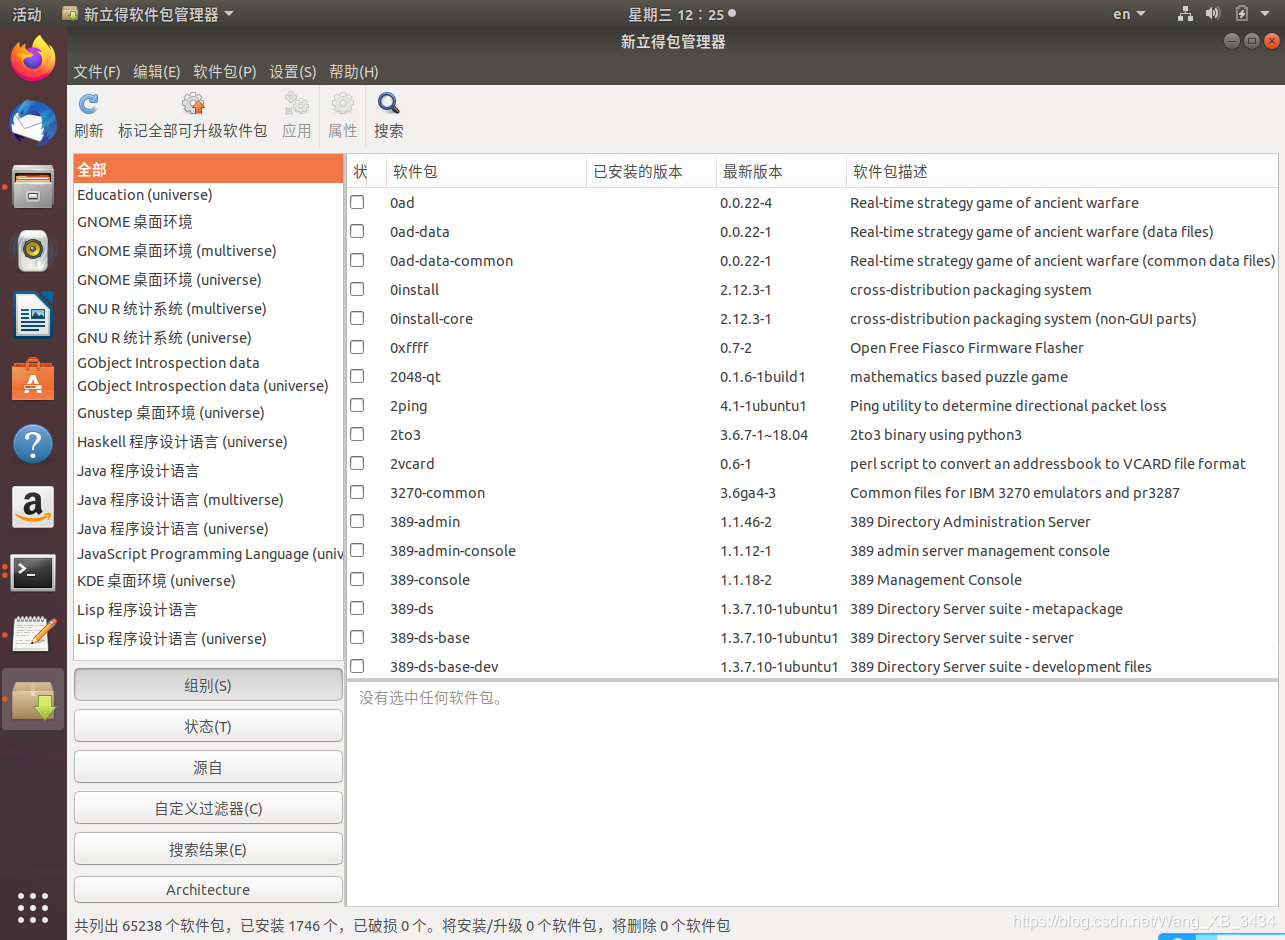This screenshot has width=1285, height=940.
Task: Click the 刷新 (Refresh) toolbar icon
Action: pyautogui.click(x=88, y=113)
